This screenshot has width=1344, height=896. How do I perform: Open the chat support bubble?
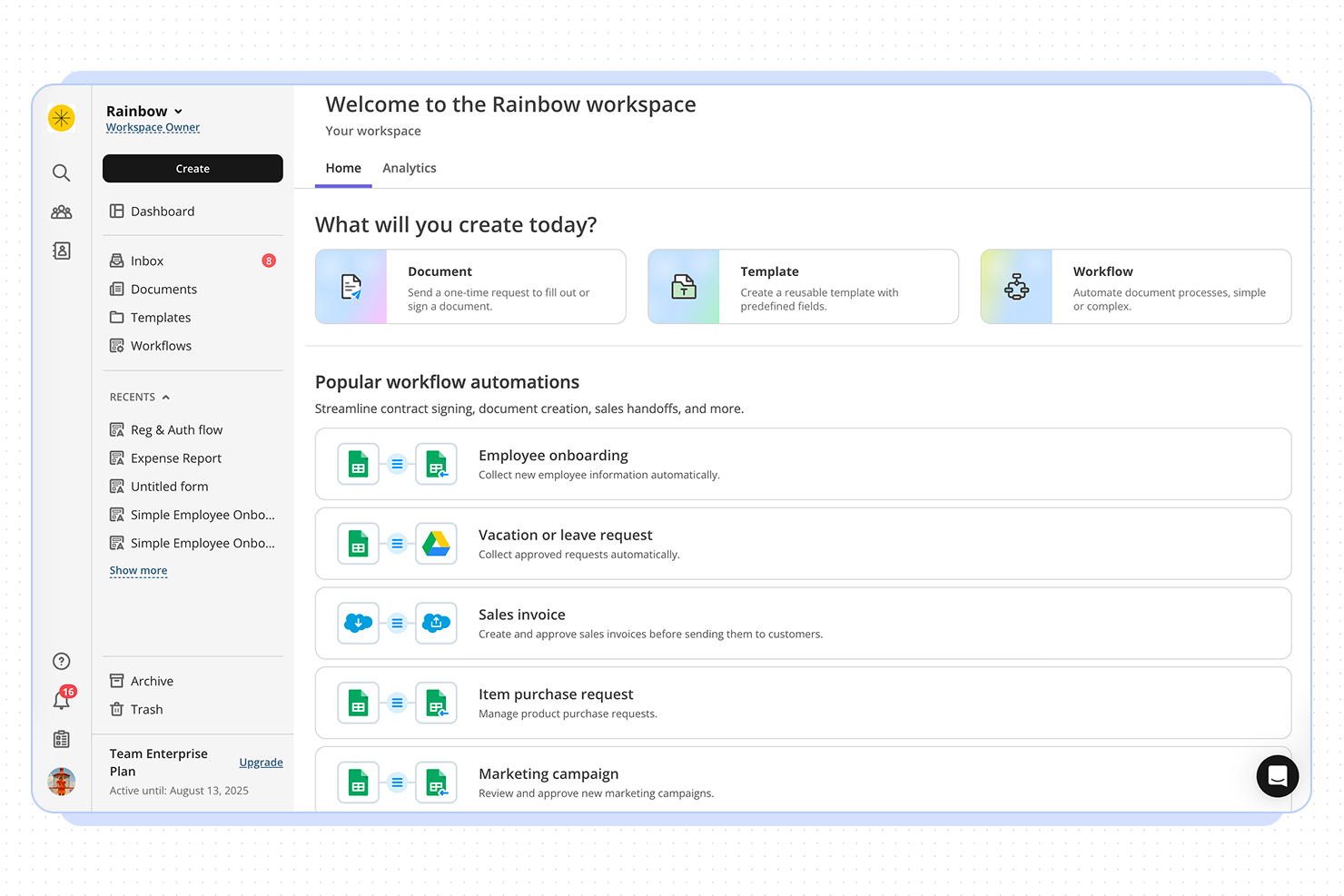[1277, 776]
